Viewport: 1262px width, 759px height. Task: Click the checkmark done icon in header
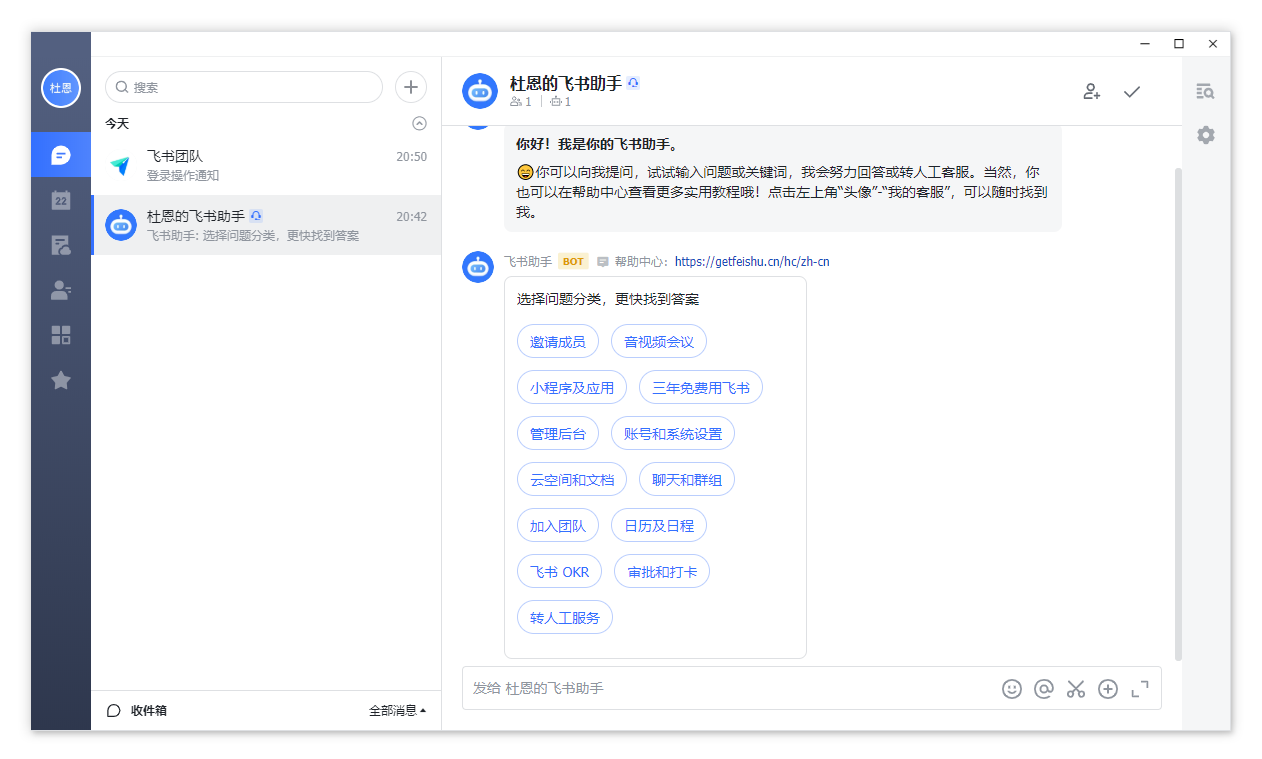tap(1132, 91)
